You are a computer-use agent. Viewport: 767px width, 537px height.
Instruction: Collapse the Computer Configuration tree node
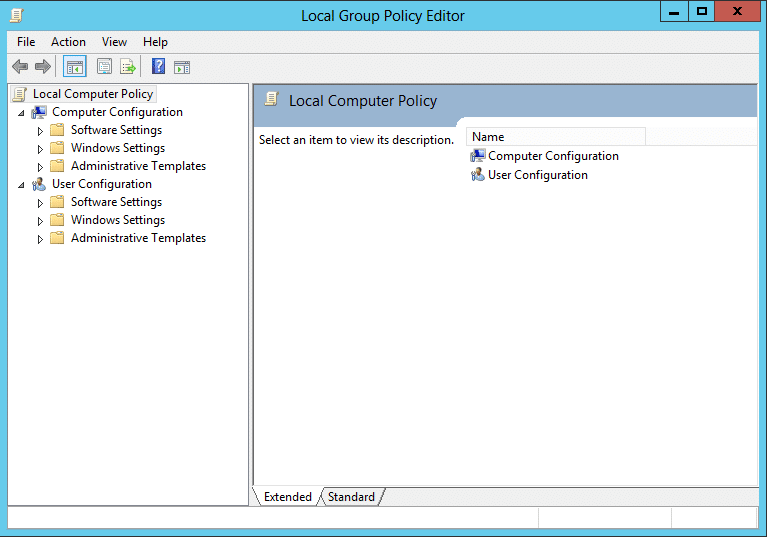click(21, 113)
